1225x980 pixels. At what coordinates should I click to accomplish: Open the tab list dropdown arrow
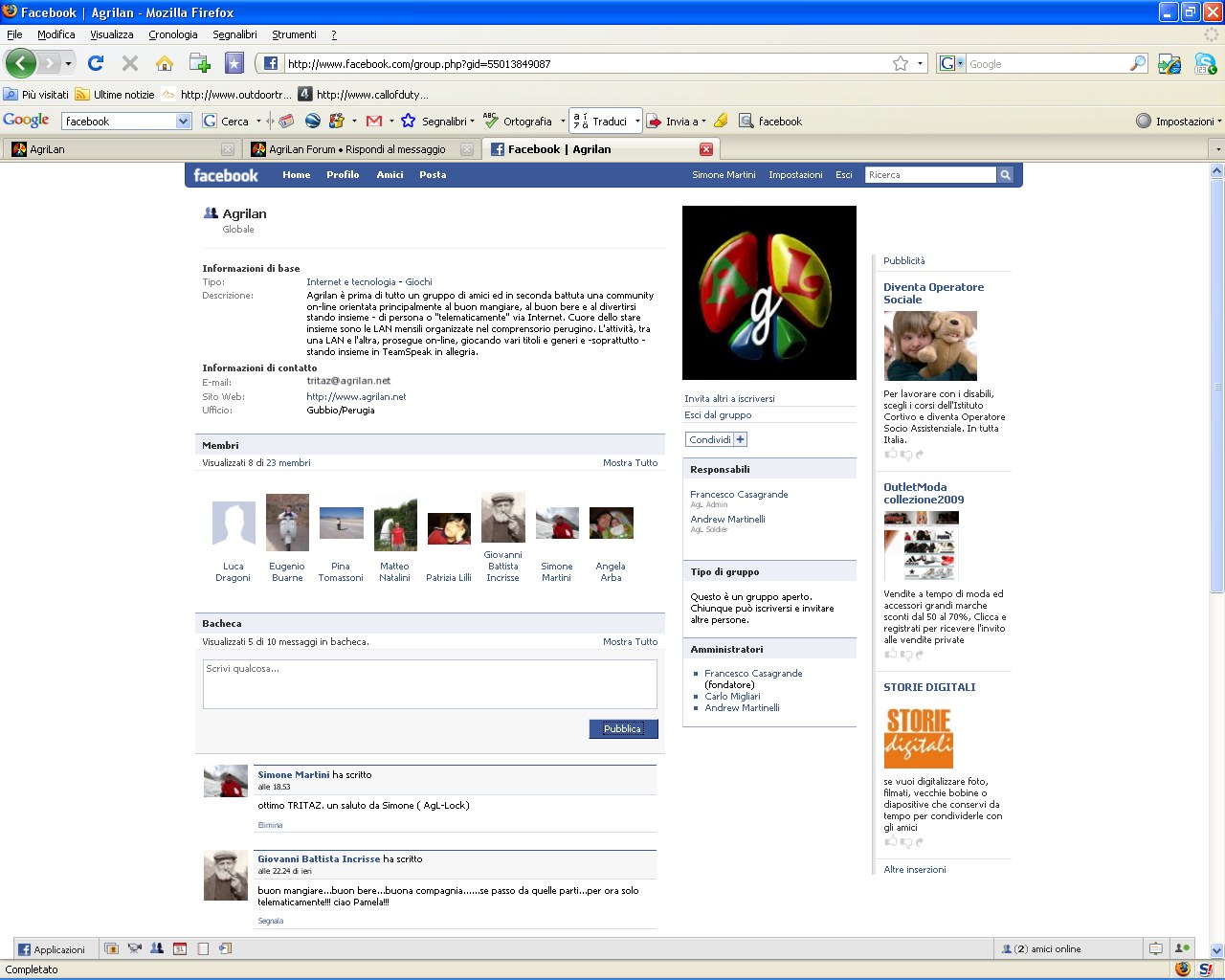[x=1217, y=149]
